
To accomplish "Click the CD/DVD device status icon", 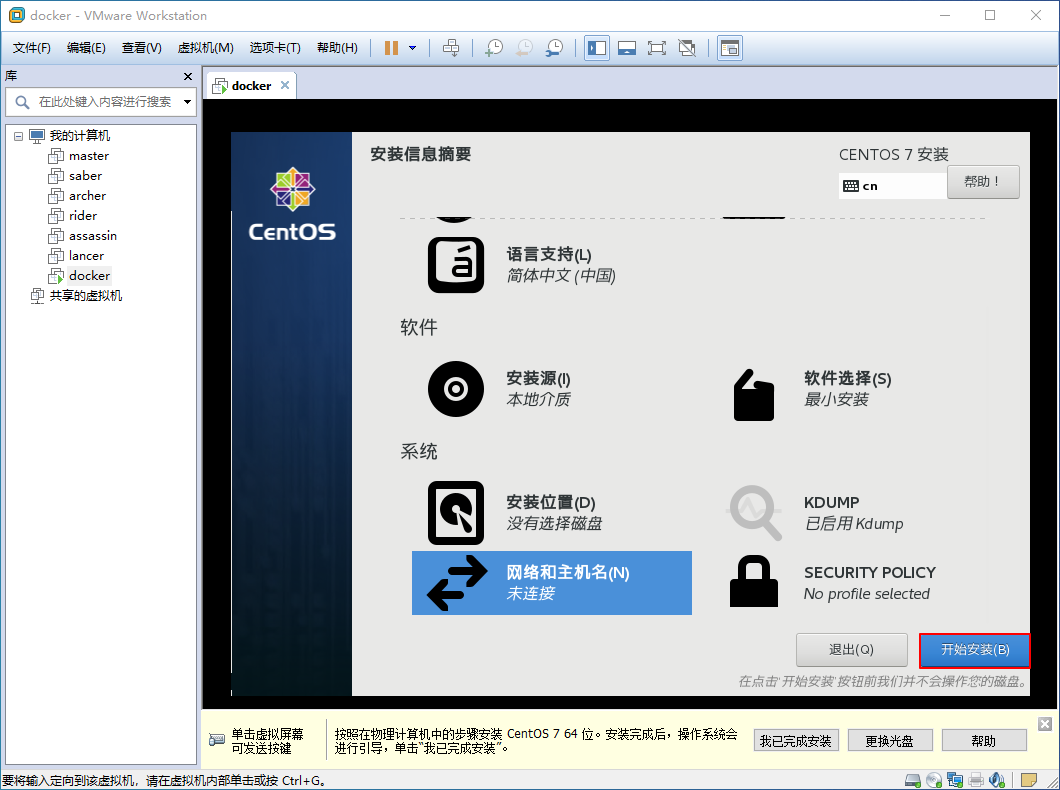I will tap(934, 779).
